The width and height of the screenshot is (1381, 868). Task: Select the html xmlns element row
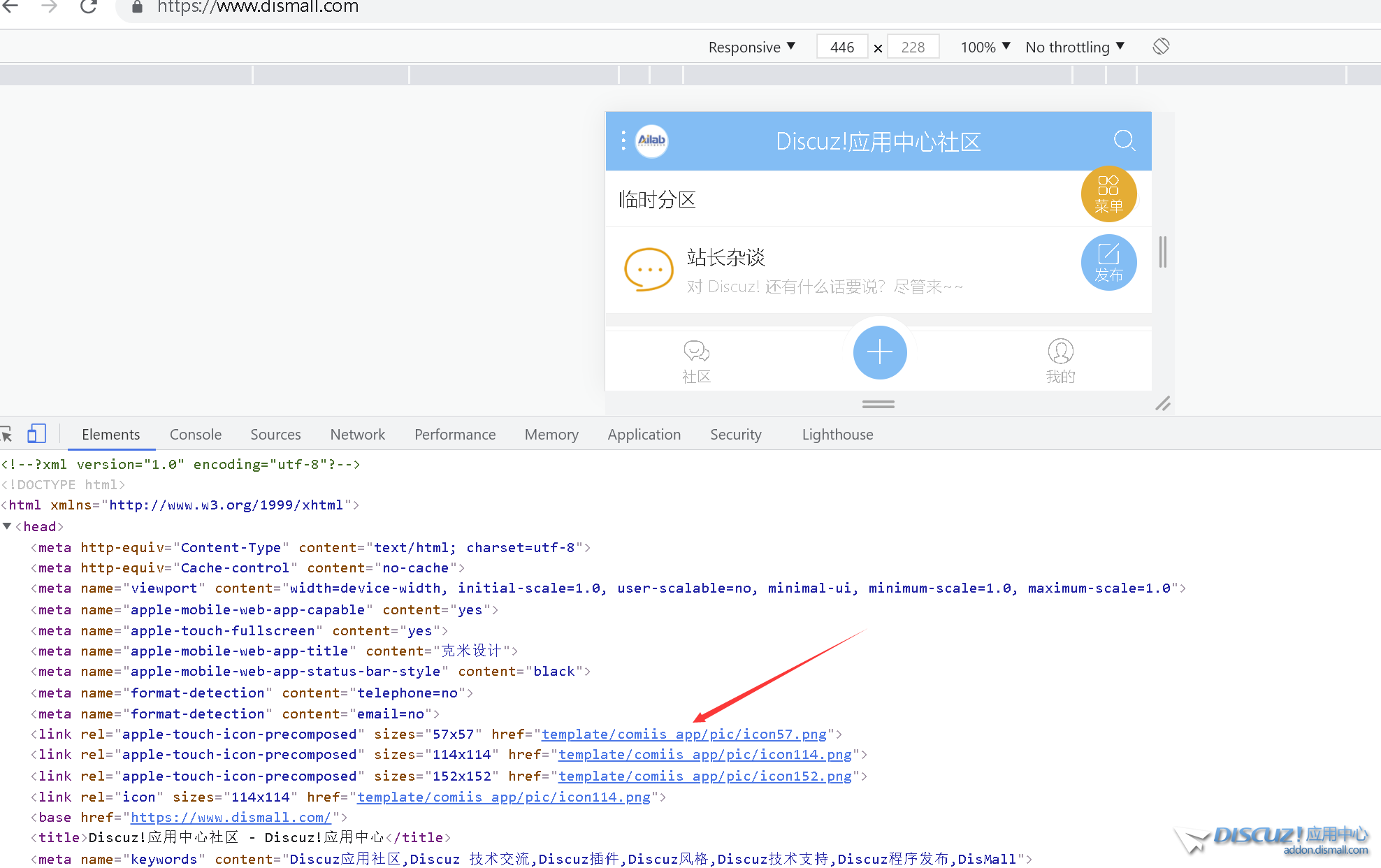pyautogui.click(x=180, y=505)
